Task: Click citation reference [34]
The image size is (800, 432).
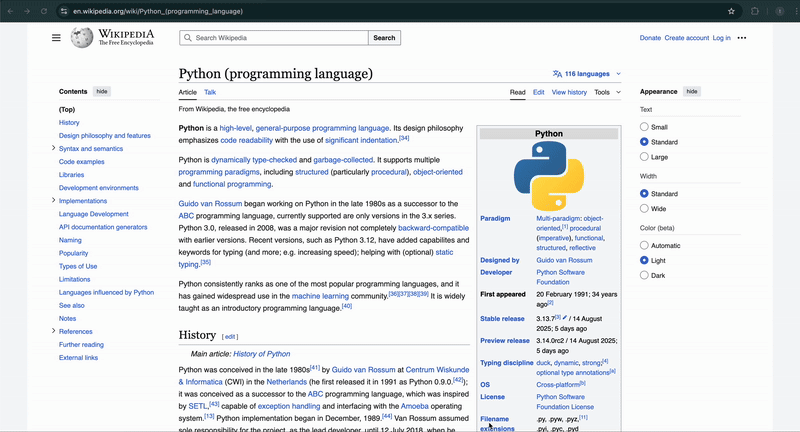Action: pos(404,138)
